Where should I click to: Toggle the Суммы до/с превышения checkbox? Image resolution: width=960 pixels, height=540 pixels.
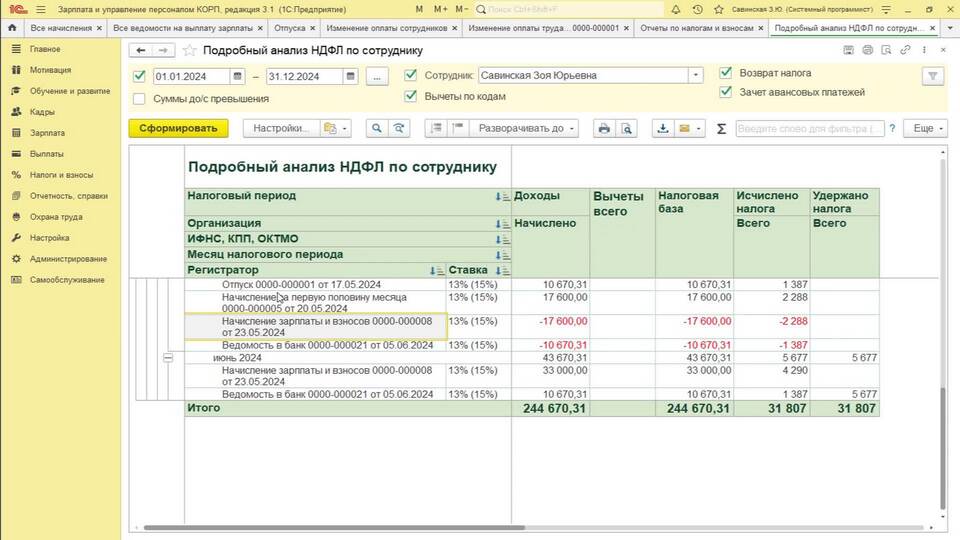(x=139, y=99)
